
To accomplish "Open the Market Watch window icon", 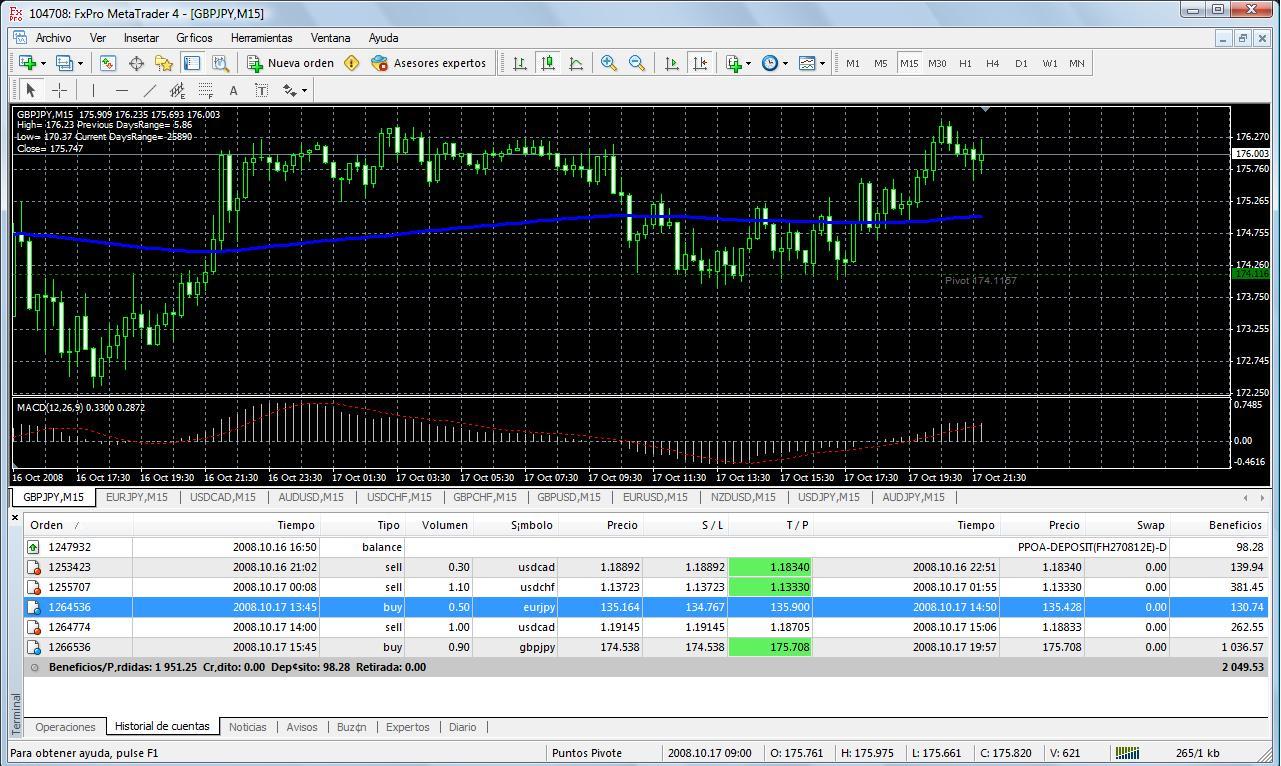I will click(x=108, y=63).
